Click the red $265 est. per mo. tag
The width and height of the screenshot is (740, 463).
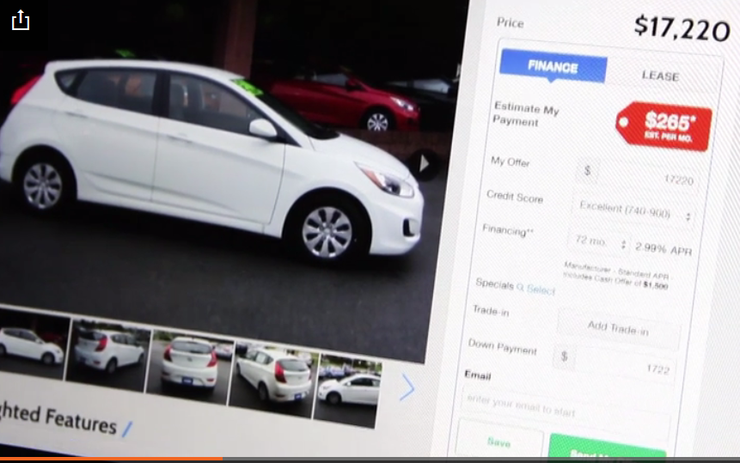pos(665,126)
